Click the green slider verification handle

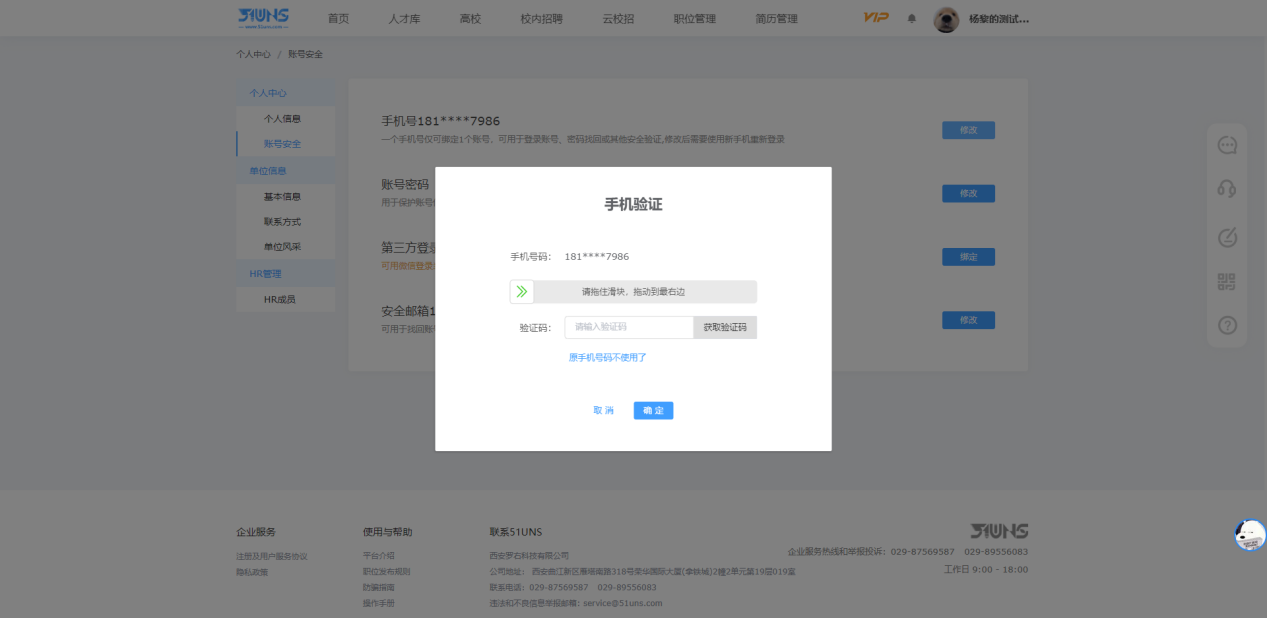(x=522, y=292)
